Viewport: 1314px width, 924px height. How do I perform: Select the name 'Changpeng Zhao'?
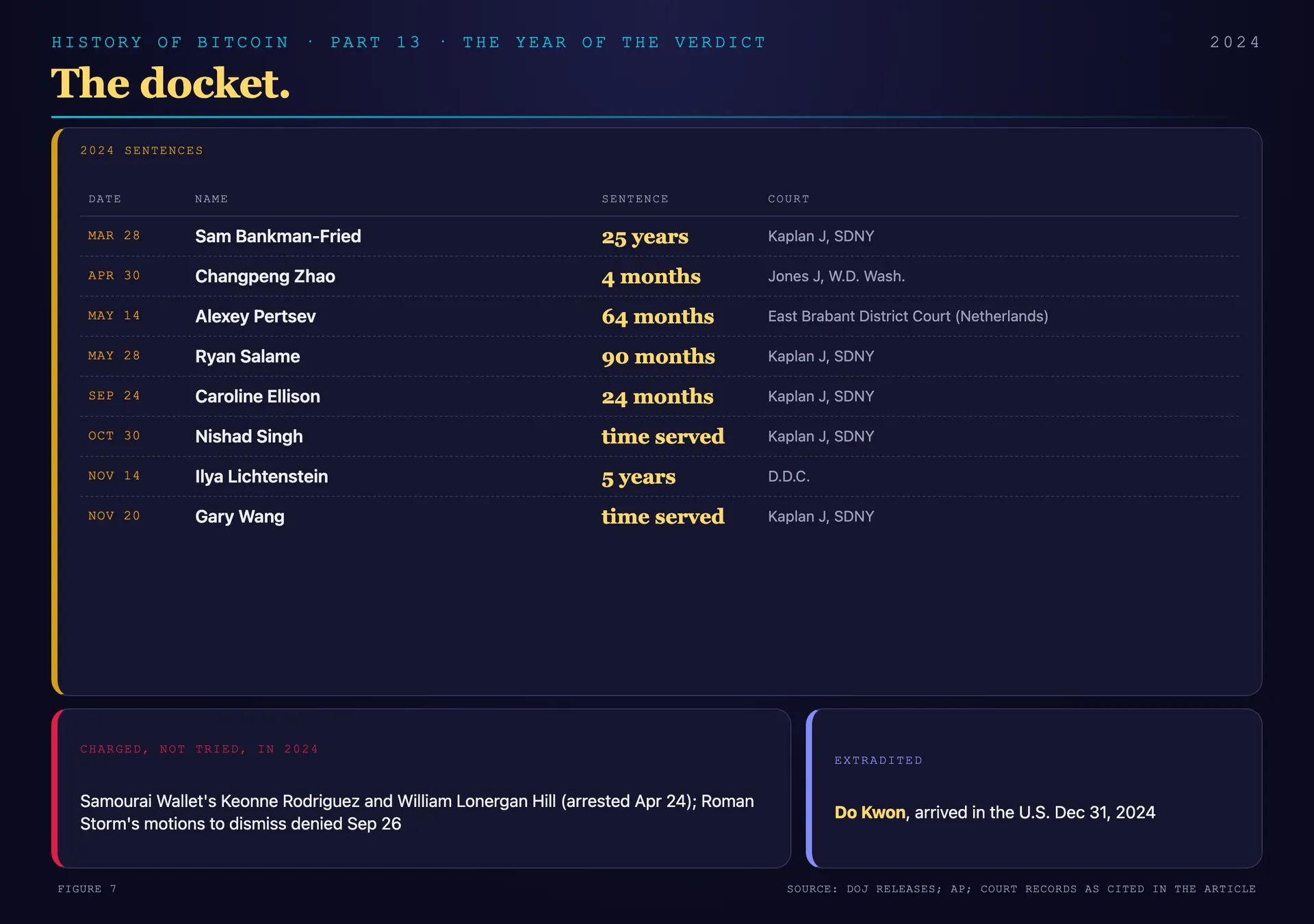[x=265, y=277]
